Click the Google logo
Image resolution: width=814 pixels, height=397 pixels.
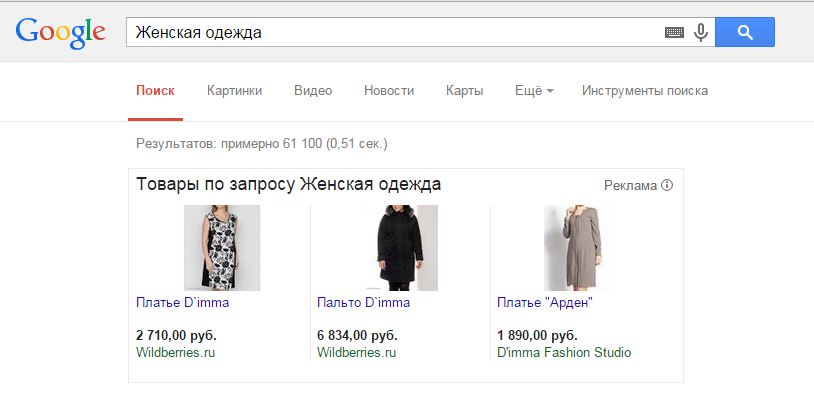click(x=61, y=34)
